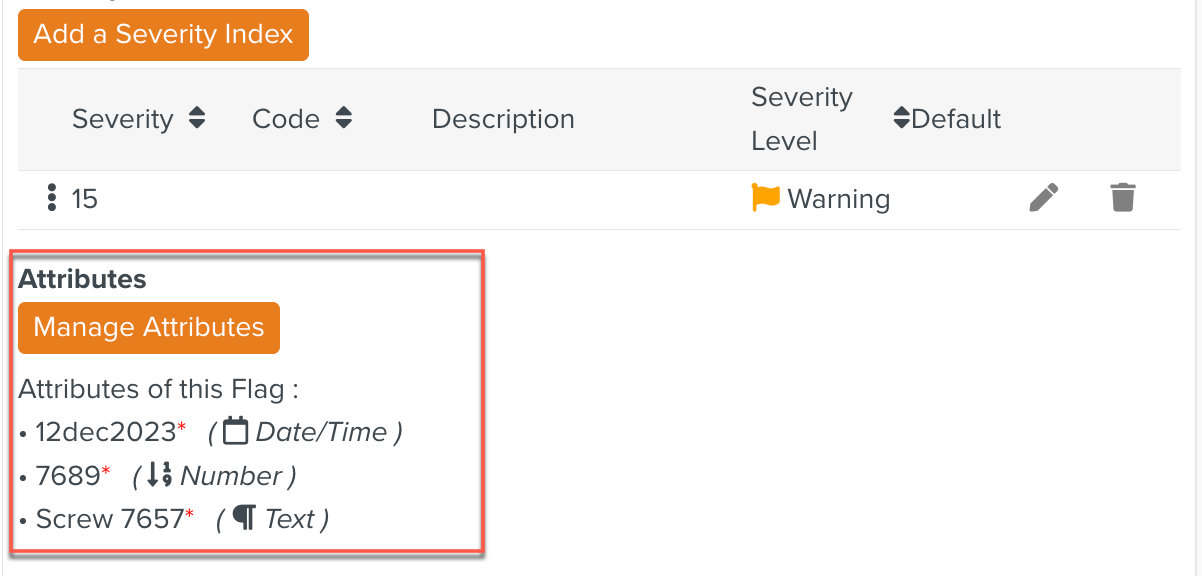Edit severity row with pencil icon

[1043, 198]
